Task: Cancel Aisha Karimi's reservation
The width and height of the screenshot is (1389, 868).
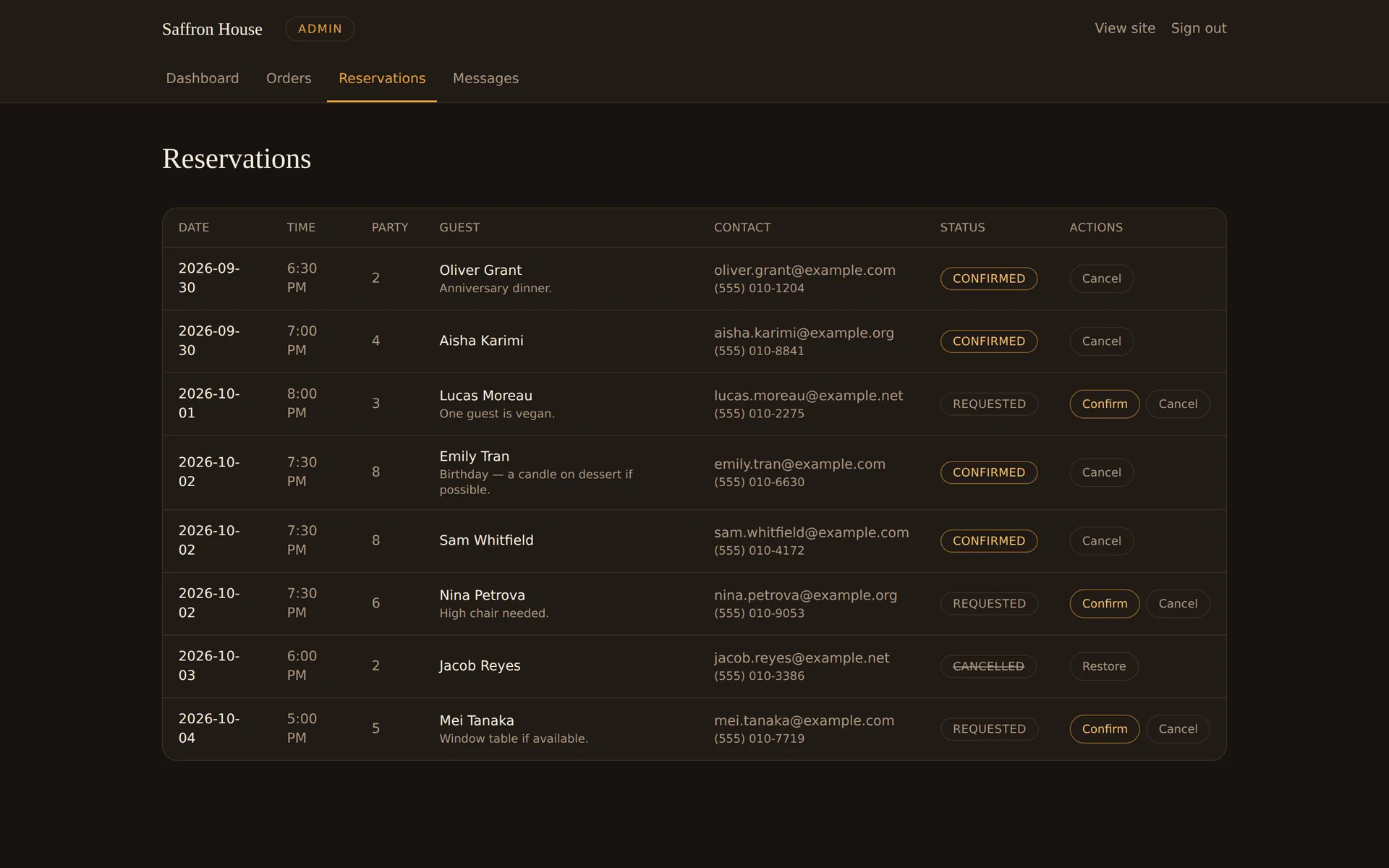Action: point(1101,341)
